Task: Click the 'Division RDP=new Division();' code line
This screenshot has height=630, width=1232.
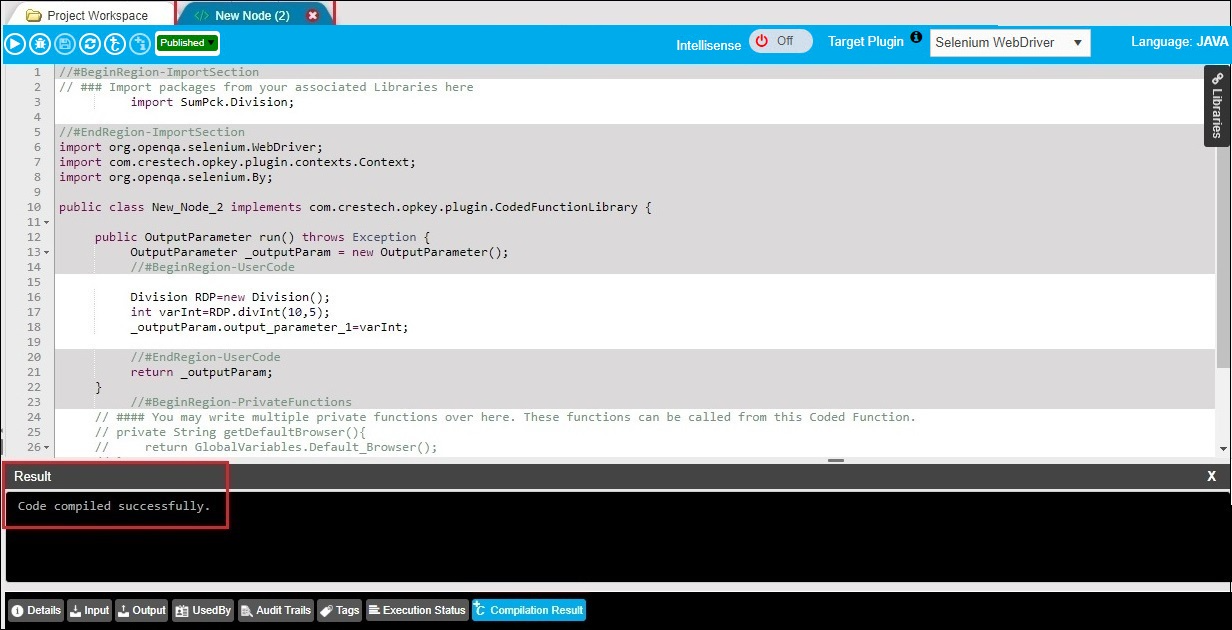Action: [230, 297]
